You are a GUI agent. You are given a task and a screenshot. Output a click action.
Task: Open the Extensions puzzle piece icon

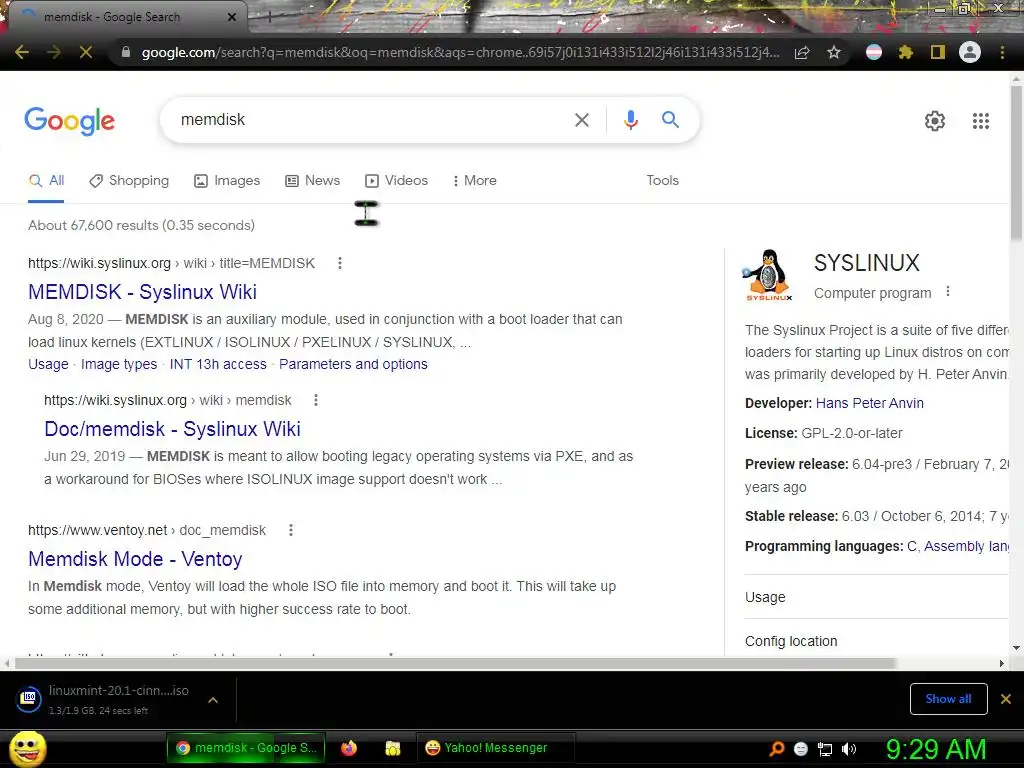[x=906, y=52]
